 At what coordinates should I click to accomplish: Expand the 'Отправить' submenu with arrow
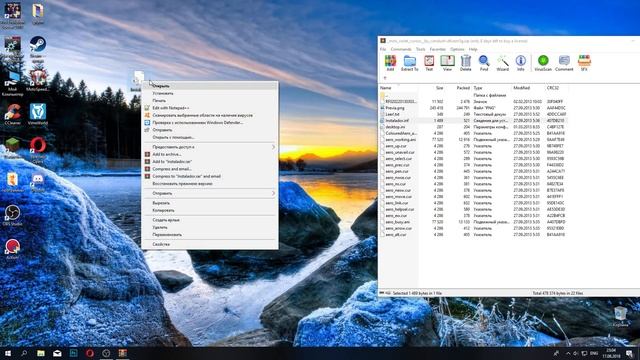210,193
